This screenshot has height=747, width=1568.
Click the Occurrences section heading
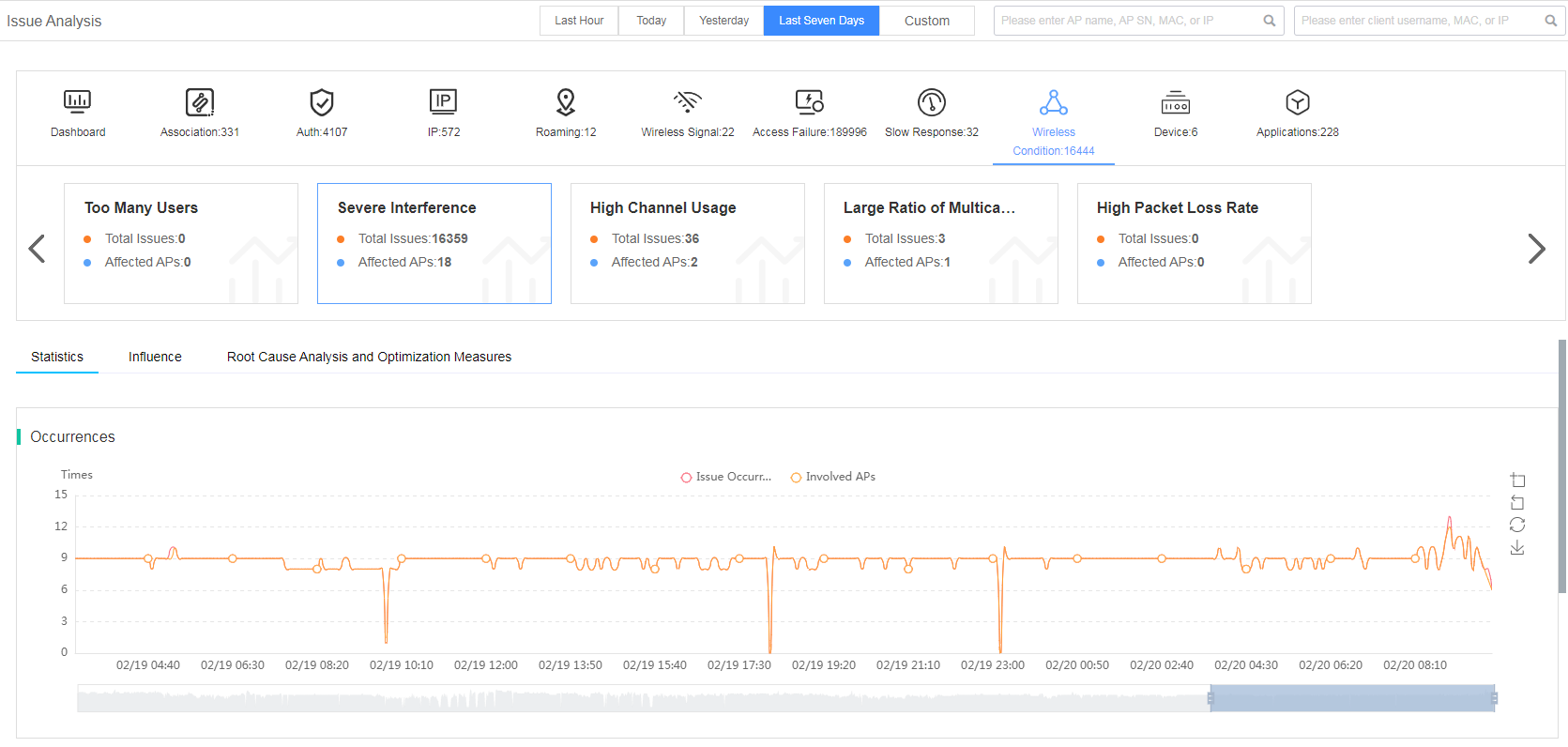[x=72, y=436]
